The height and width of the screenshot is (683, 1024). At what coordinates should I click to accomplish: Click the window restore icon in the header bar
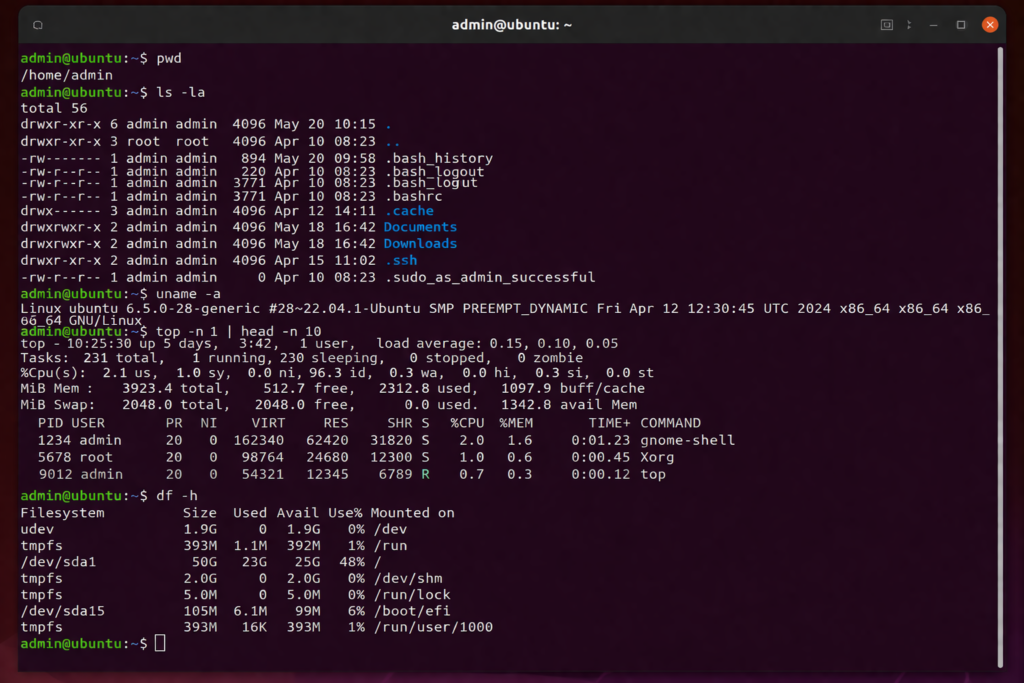[886, 24]
